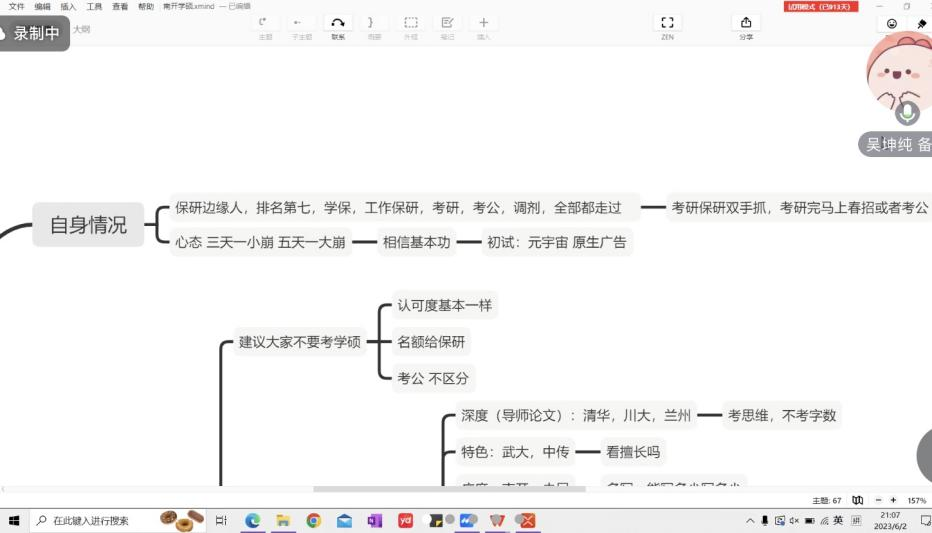The width and height of the screenshot is (932, 533).
Task: Open the emoji marker panel icon
Action: 892,24
